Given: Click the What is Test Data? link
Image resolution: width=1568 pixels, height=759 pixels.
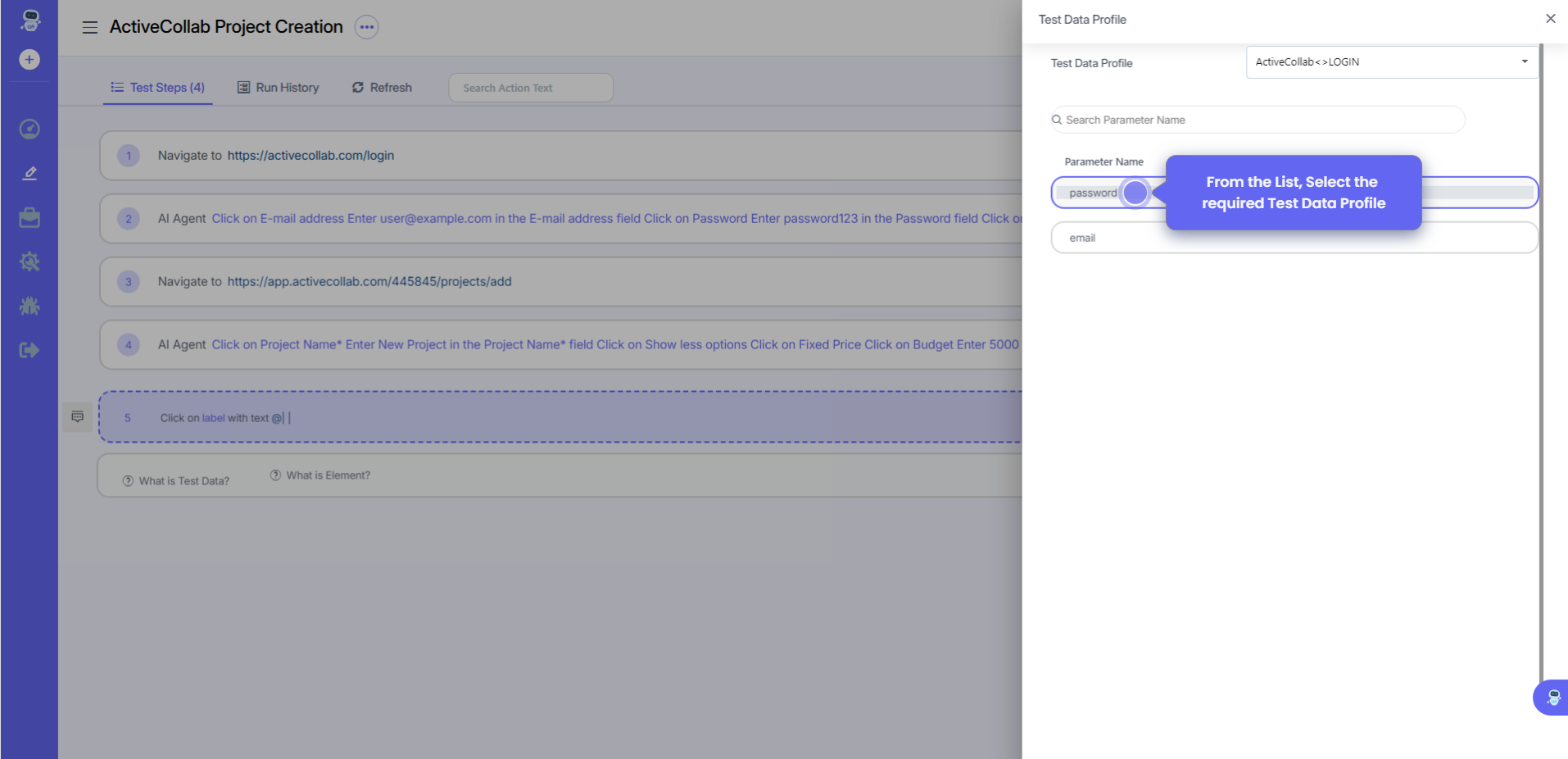Looking at the screenshot, I should click(x=176, y=481).
